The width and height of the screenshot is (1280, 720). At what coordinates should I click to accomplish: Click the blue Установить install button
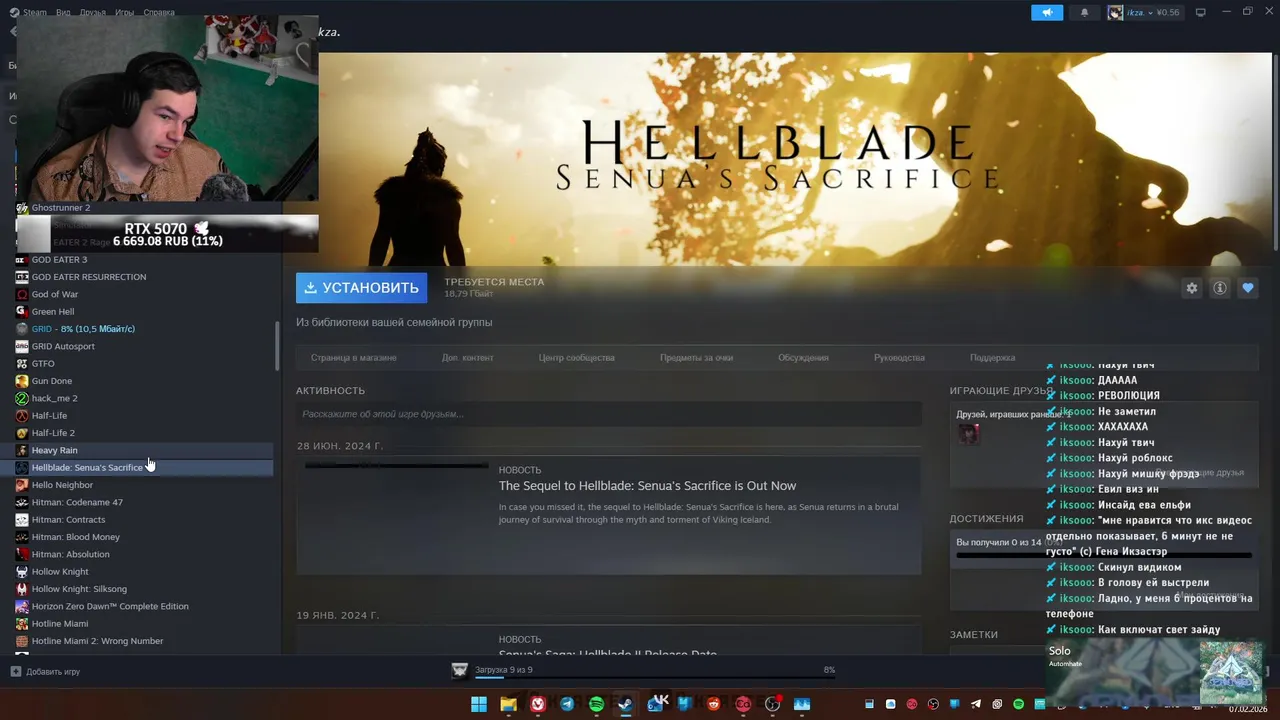tap(361, 288)
